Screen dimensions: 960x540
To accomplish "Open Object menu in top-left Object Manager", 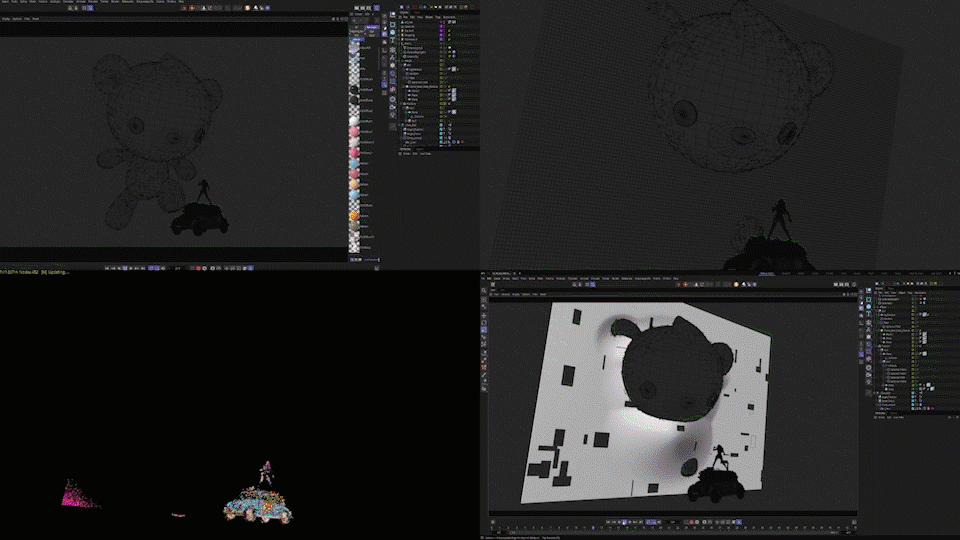I will (x=429, y=17).
